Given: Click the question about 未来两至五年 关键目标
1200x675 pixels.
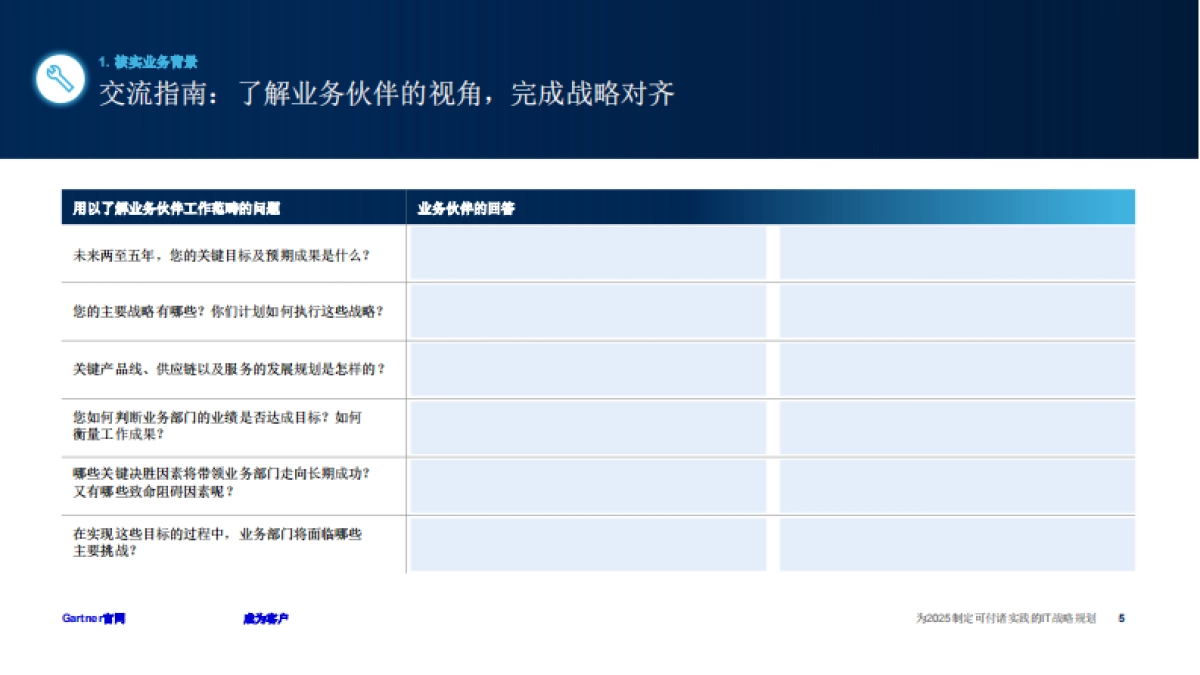Looking at the screenshot, I should point(218,253).
